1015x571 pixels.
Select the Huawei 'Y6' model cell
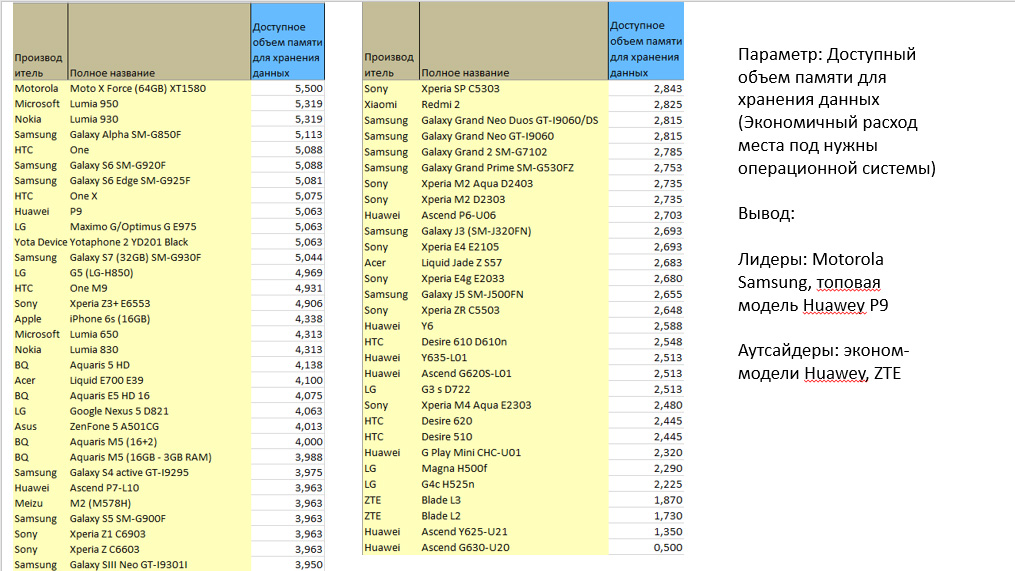(x=514, y=326)
